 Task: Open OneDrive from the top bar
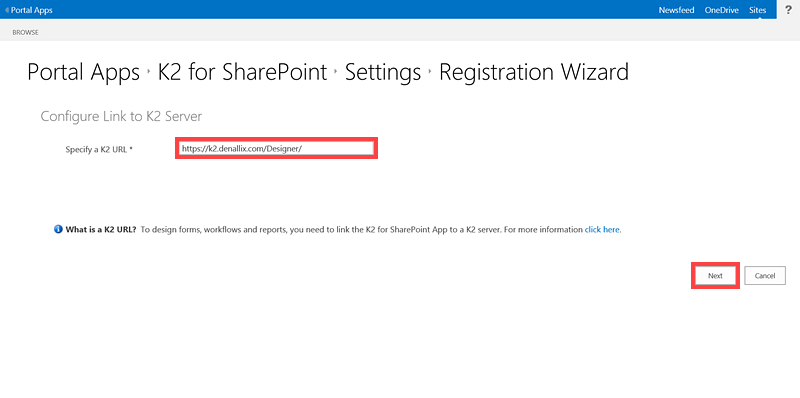pyautogui.click(x=721, y=10)
